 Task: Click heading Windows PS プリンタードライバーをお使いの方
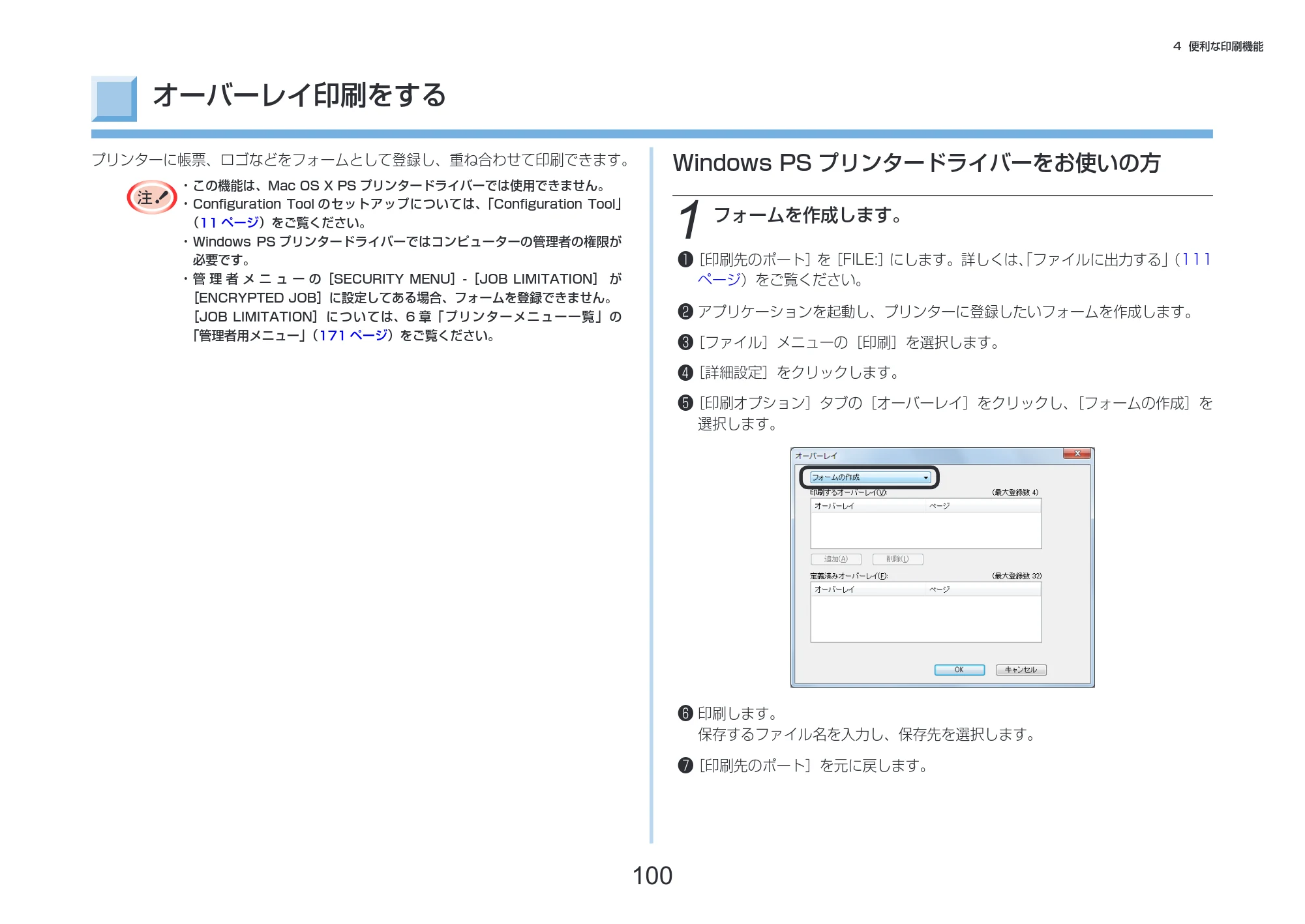(x=916, y=163)
